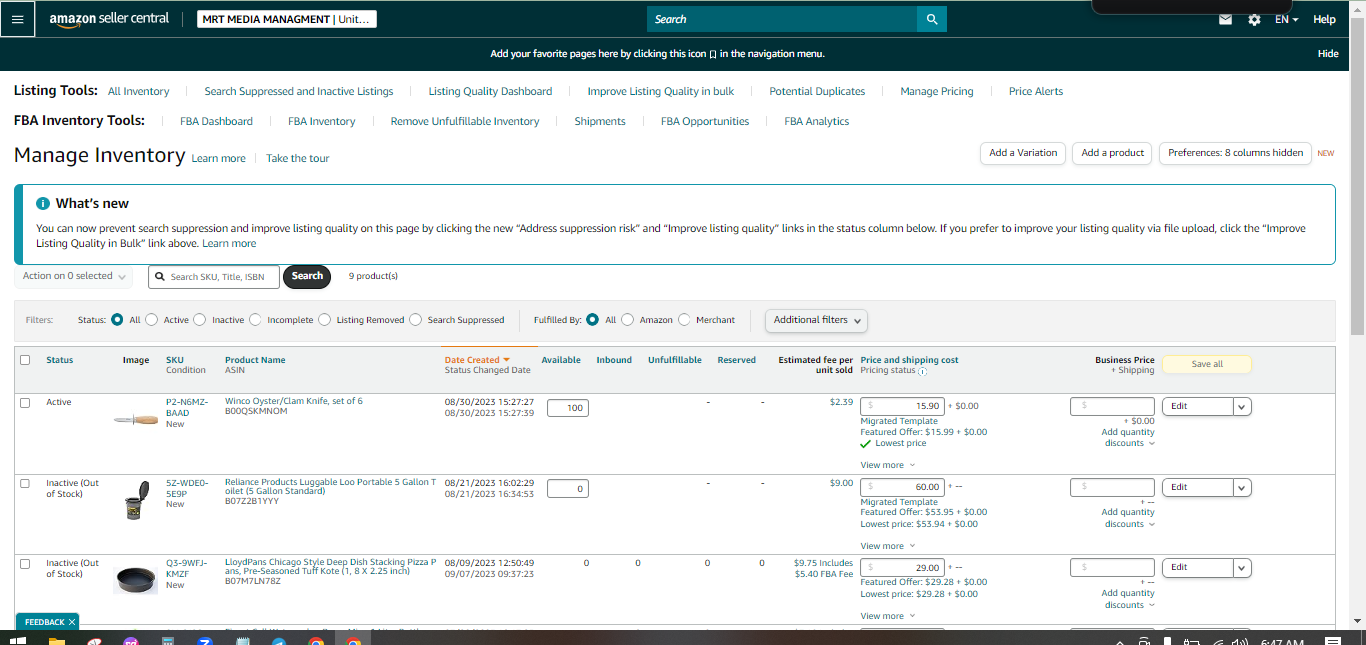Select Fulfilled By Amazon radio button

[628, 320]
